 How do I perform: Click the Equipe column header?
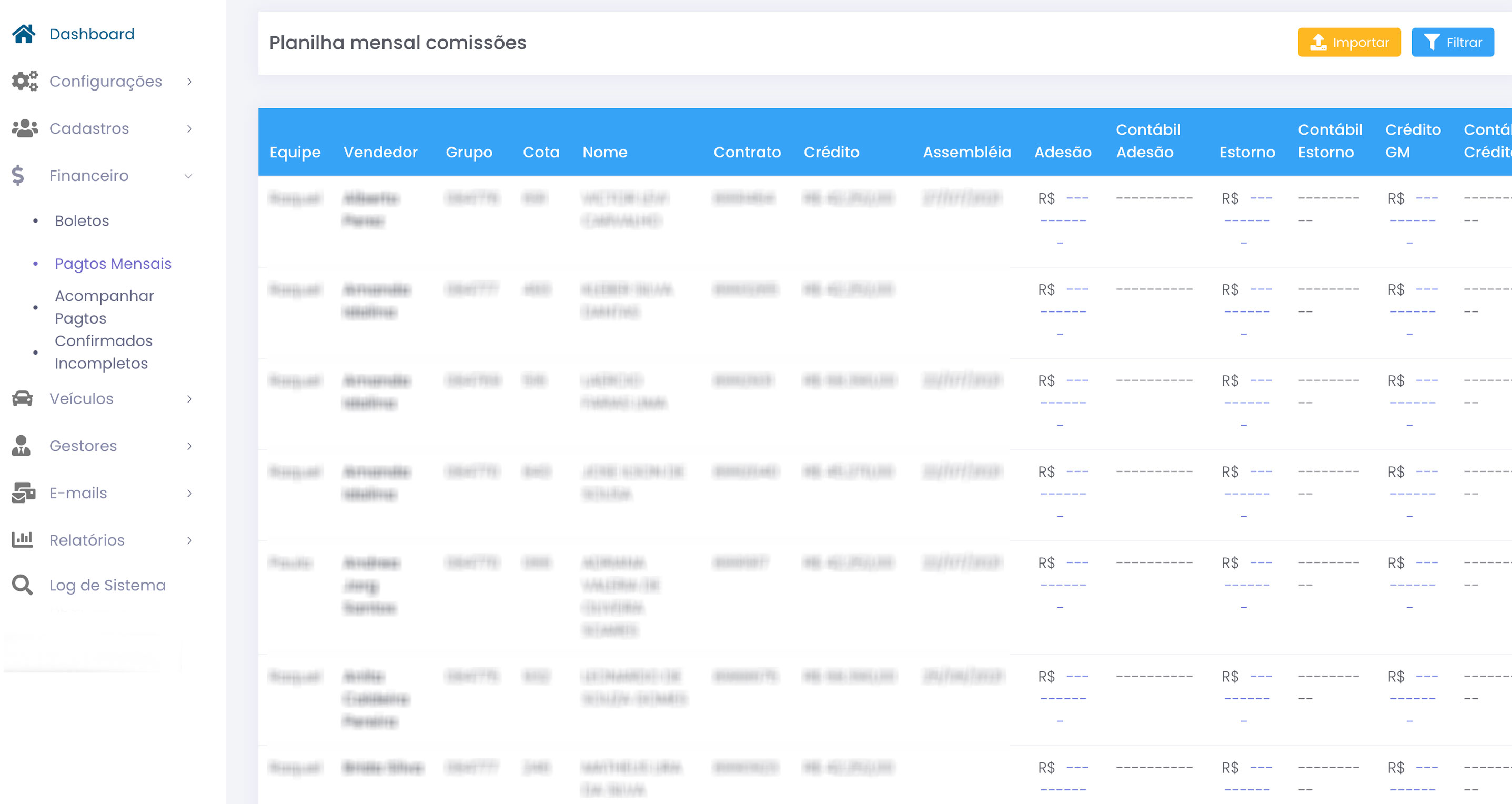pyautogui.click(x=295, y=152)
